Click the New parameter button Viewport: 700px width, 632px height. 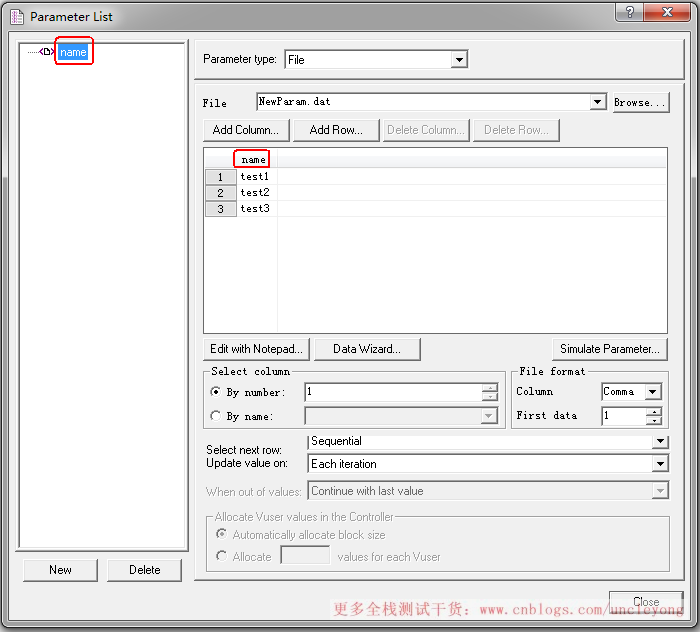tap(60, 570)
